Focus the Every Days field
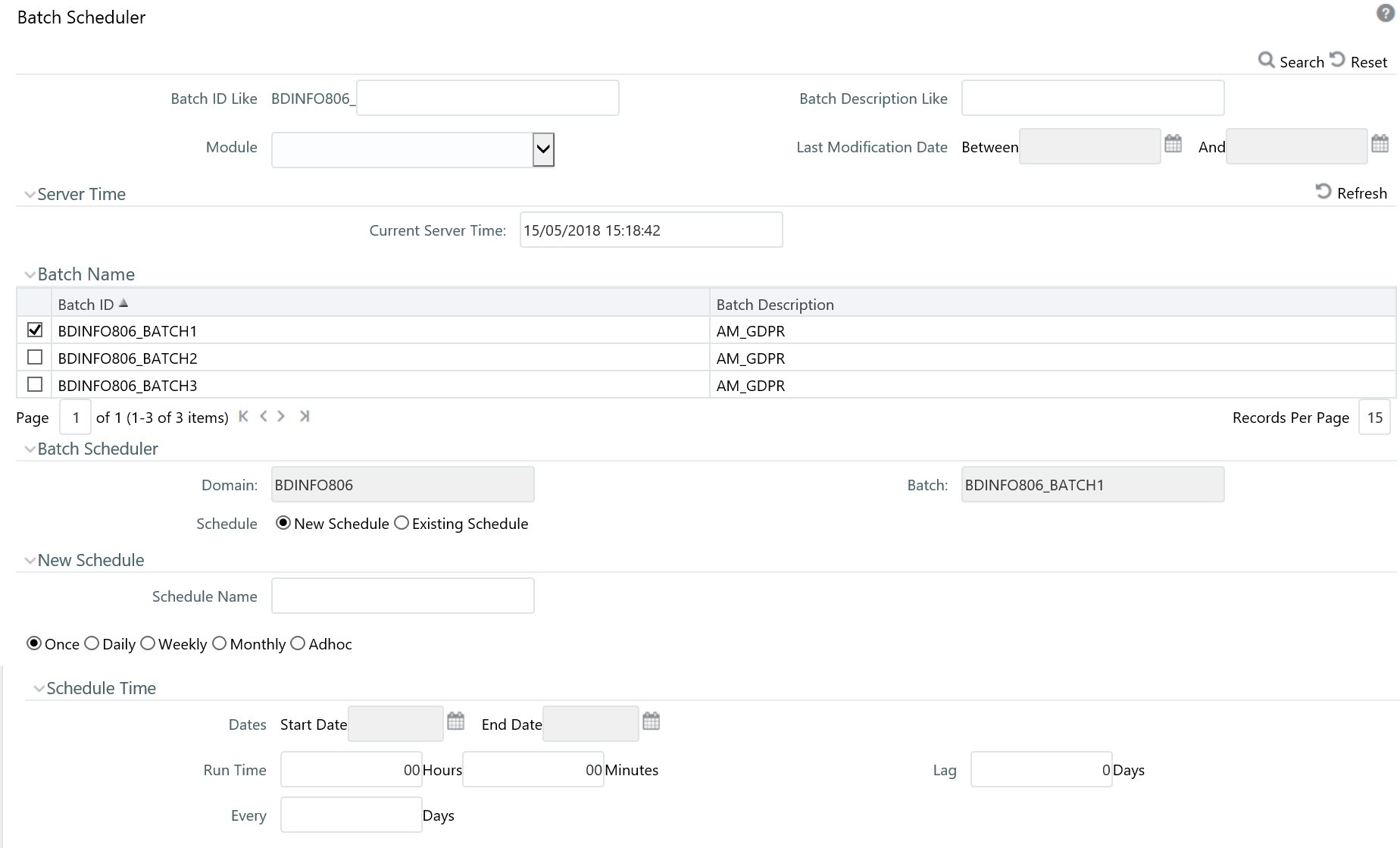Image resolution: width=1400 pixels, height=848 pixels. (352, 815)
